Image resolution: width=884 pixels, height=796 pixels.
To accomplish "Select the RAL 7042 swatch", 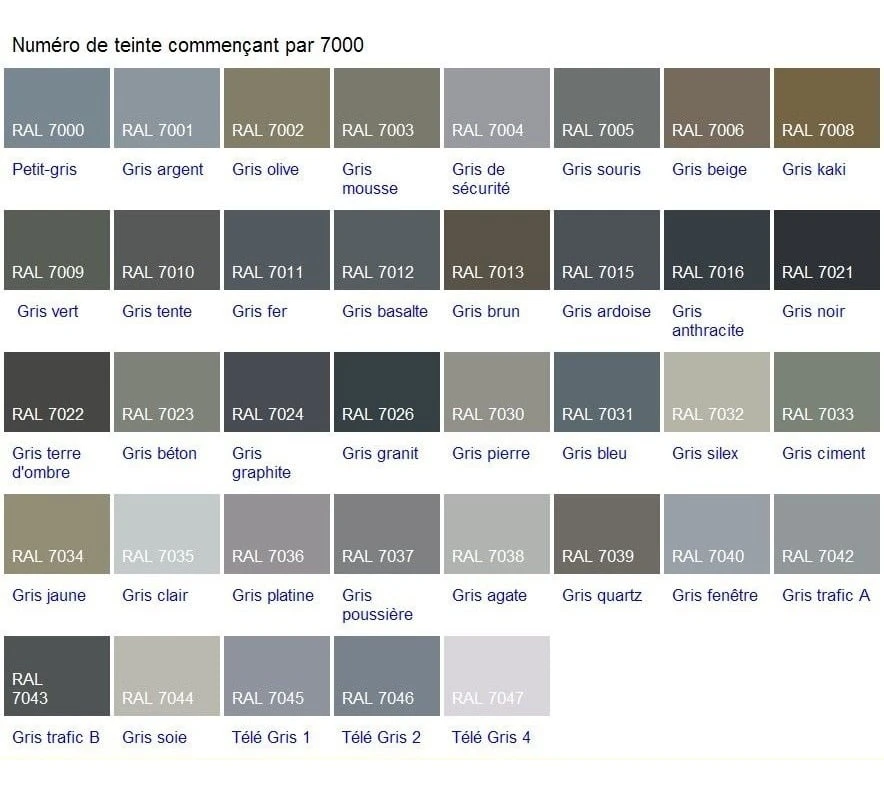I will coord(826,534).
